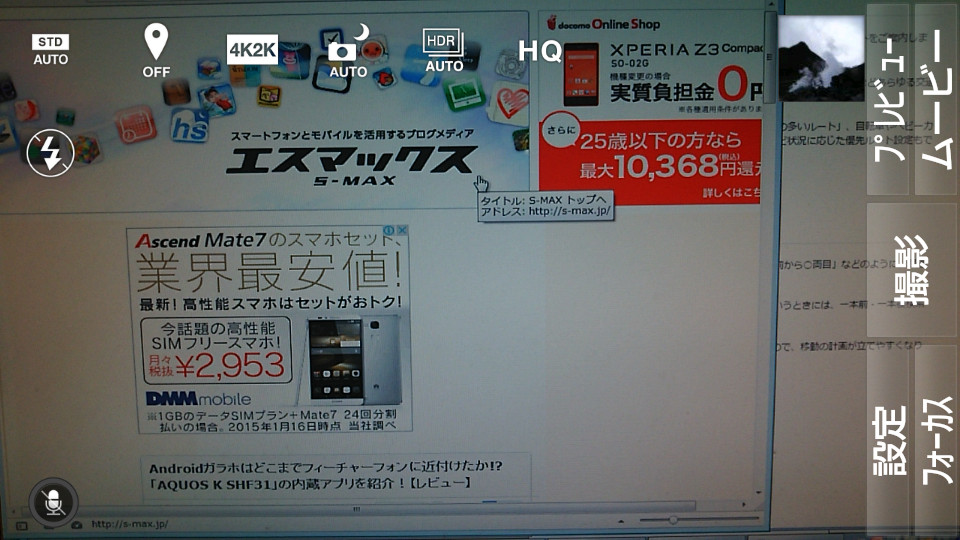The width and height of the screenshot is (960, 540).
Task: Open the 設定 menu
Action: pyautogui.click(x=888, y=441)
